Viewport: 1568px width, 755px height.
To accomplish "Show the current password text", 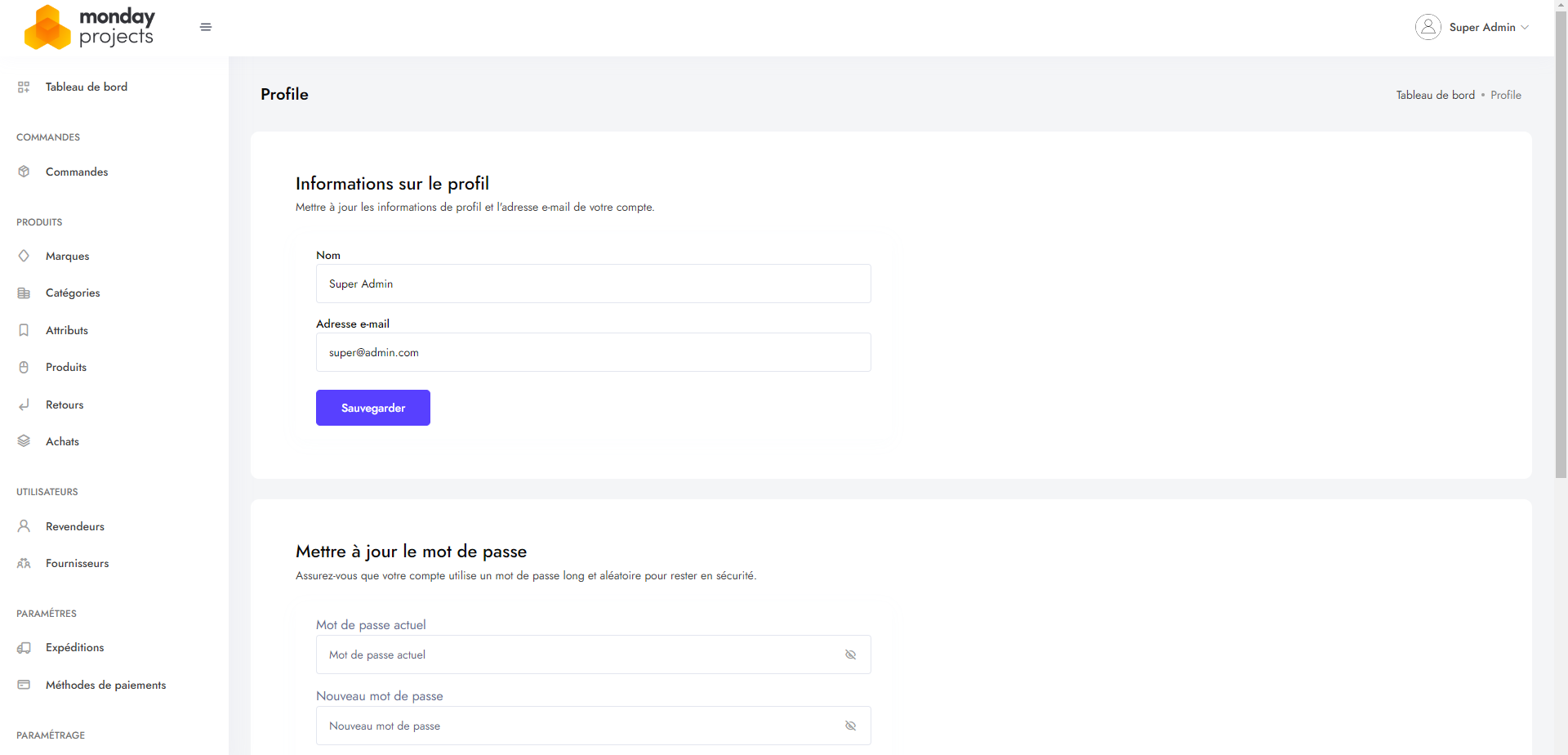I will [x=850, y=654].
